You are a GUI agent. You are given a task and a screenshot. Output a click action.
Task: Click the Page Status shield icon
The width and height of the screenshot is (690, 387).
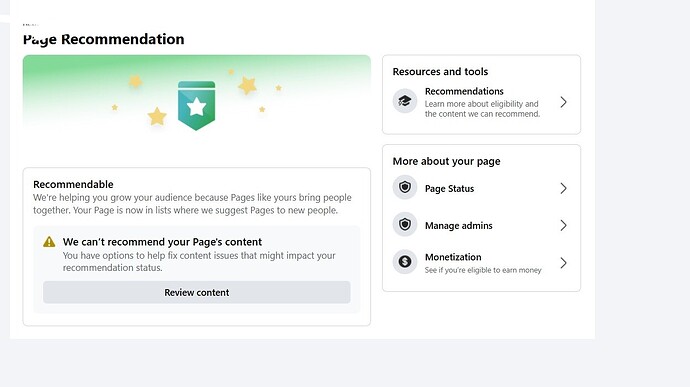click(x=405, y=188)
